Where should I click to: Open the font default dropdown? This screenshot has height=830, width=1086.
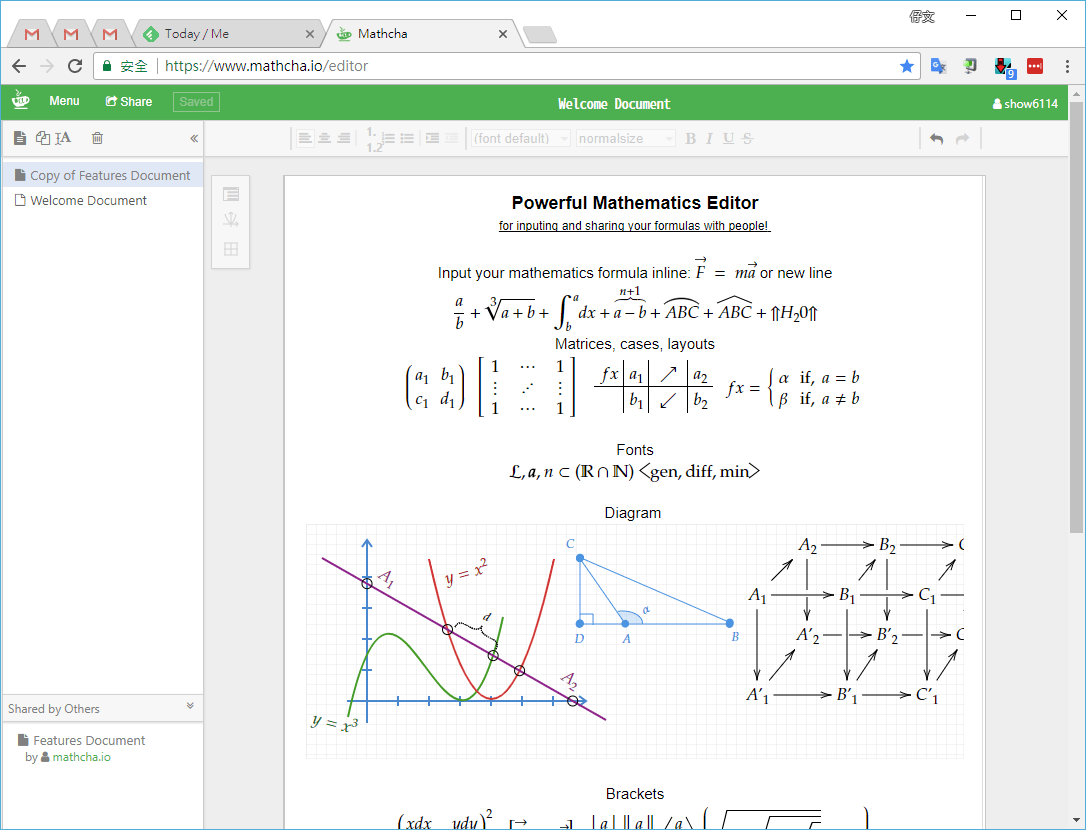(x=520, y=139)
